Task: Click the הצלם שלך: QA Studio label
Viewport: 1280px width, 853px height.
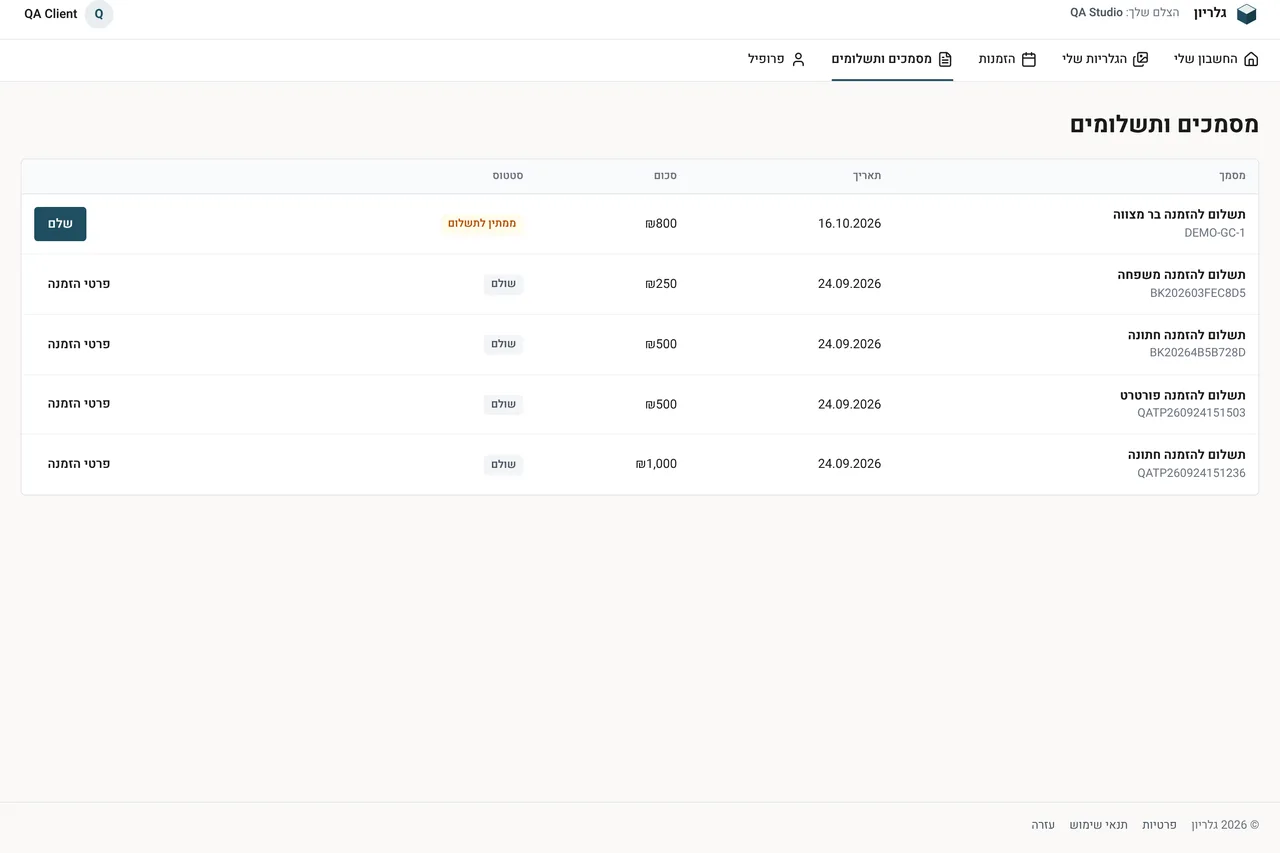Action: pyautogui.click(x=1125, y=13)
